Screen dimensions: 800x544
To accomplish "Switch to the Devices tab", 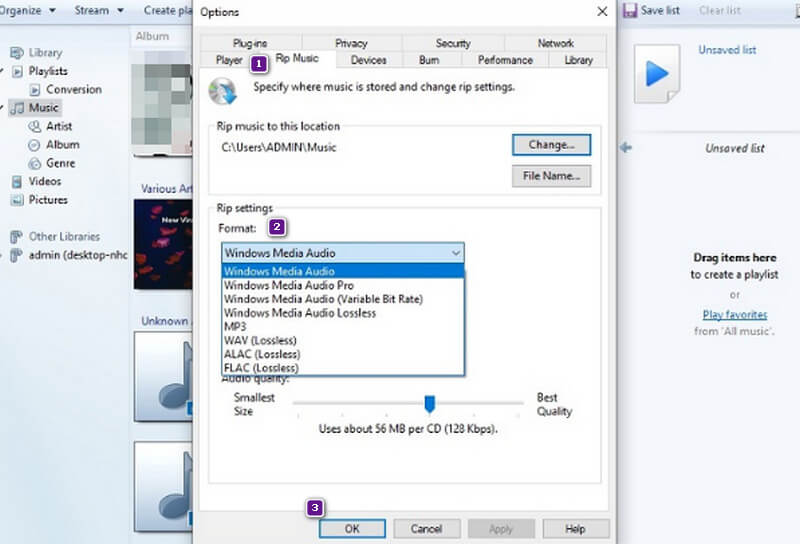I will tap(368, 60).
